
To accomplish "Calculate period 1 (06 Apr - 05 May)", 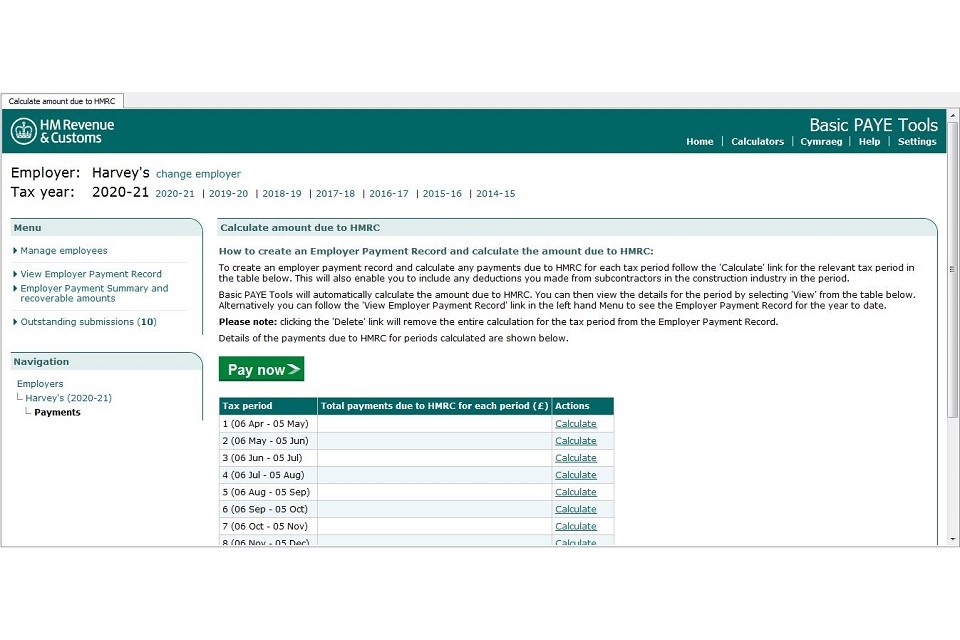I will click(576, 424).
